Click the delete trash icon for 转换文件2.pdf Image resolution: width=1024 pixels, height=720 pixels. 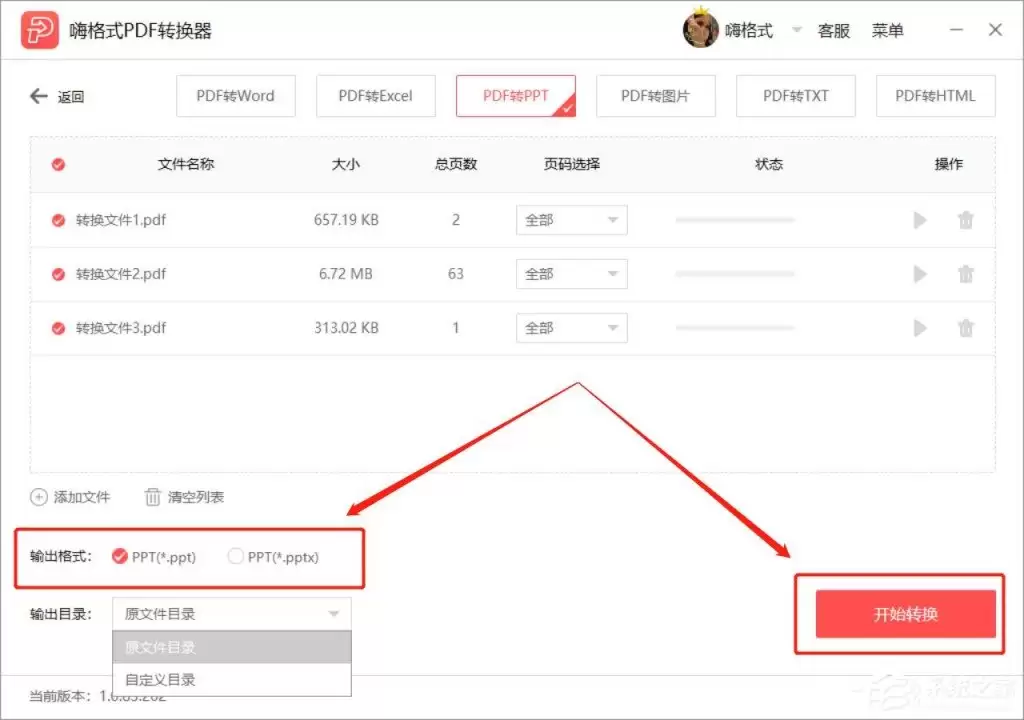pyautogui.click(x=966, y=274)
